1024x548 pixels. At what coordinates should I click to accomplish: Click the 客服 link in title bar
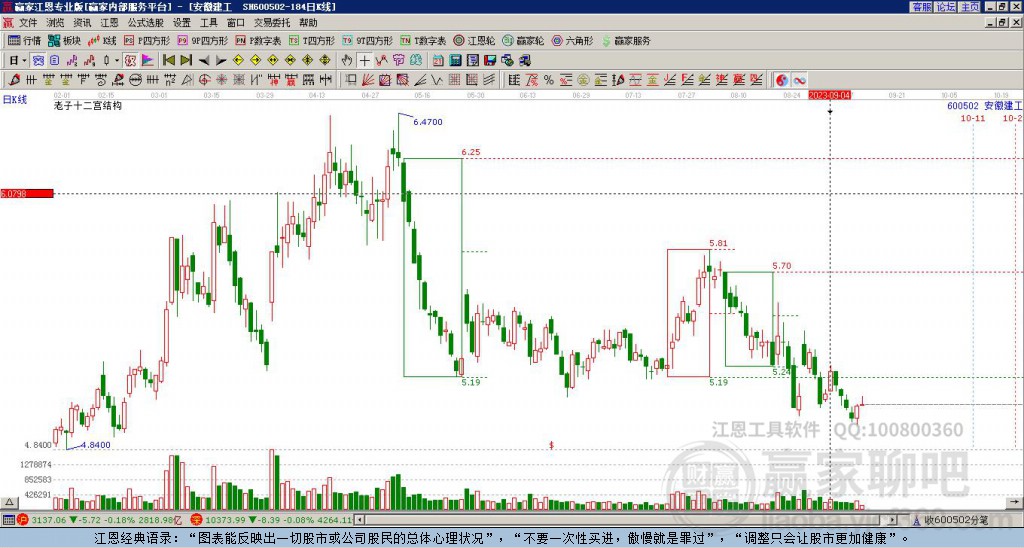922,7
